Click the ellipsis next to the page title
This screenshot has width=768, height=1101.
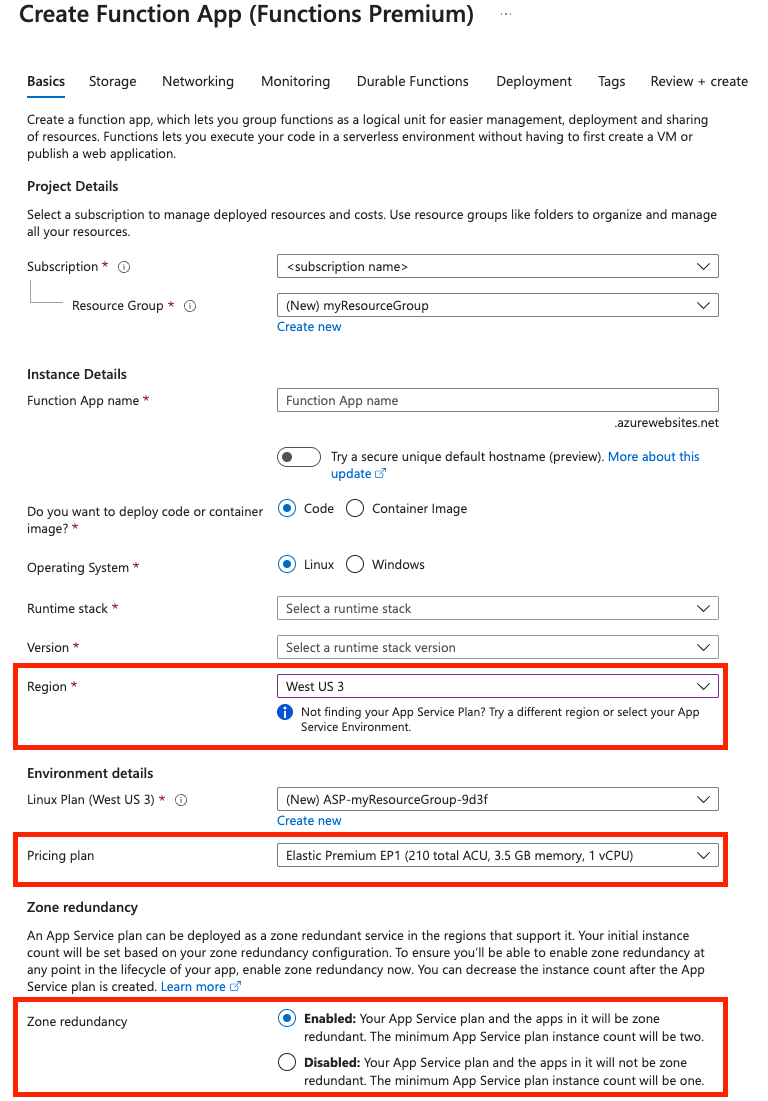[505, 13]
